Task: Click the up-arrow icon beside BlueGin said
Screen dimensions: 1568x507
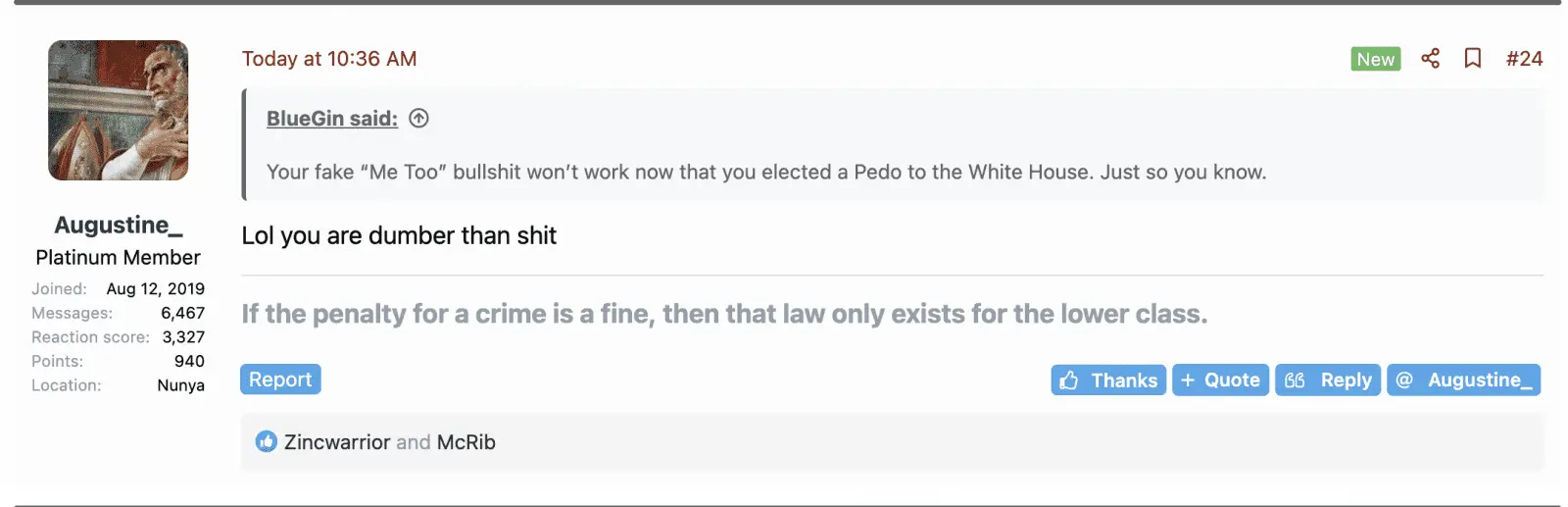Action: (x=418, y=119)
